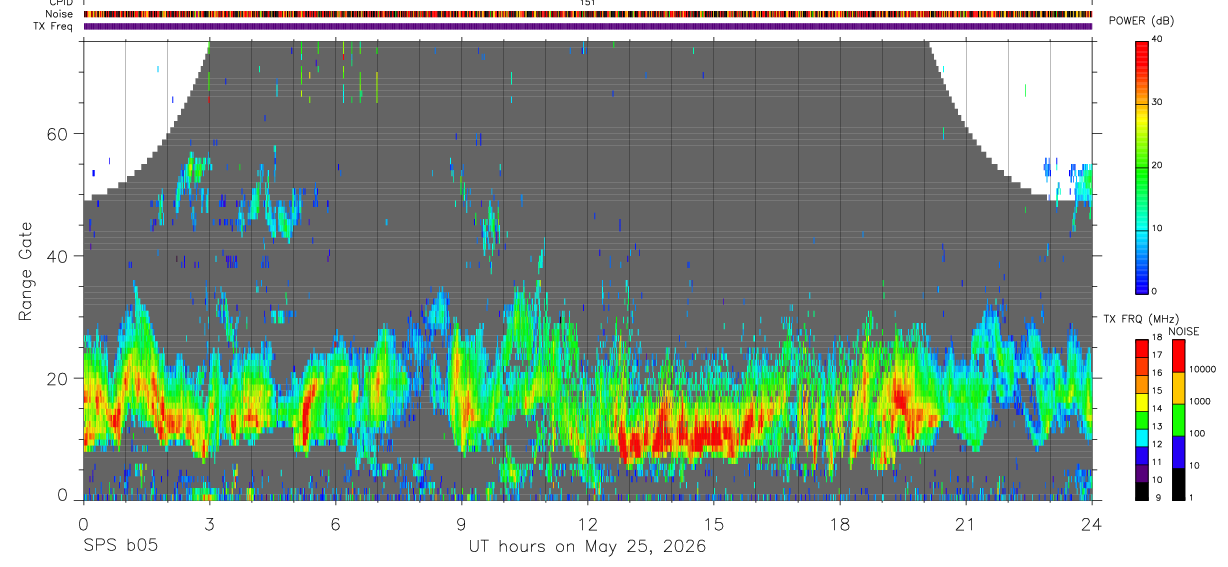1228x567 pixels.
Task: Click the 12 UT hour tick label
Action: click(x=588, y=524)
